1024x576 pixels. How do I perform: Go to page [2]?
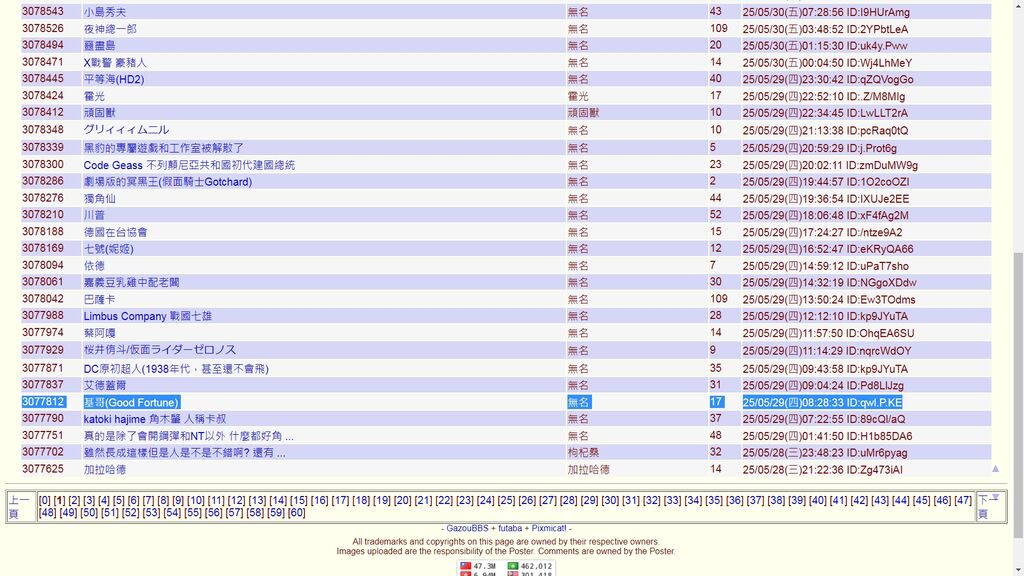pyautogui.click(x=74, y=500)
